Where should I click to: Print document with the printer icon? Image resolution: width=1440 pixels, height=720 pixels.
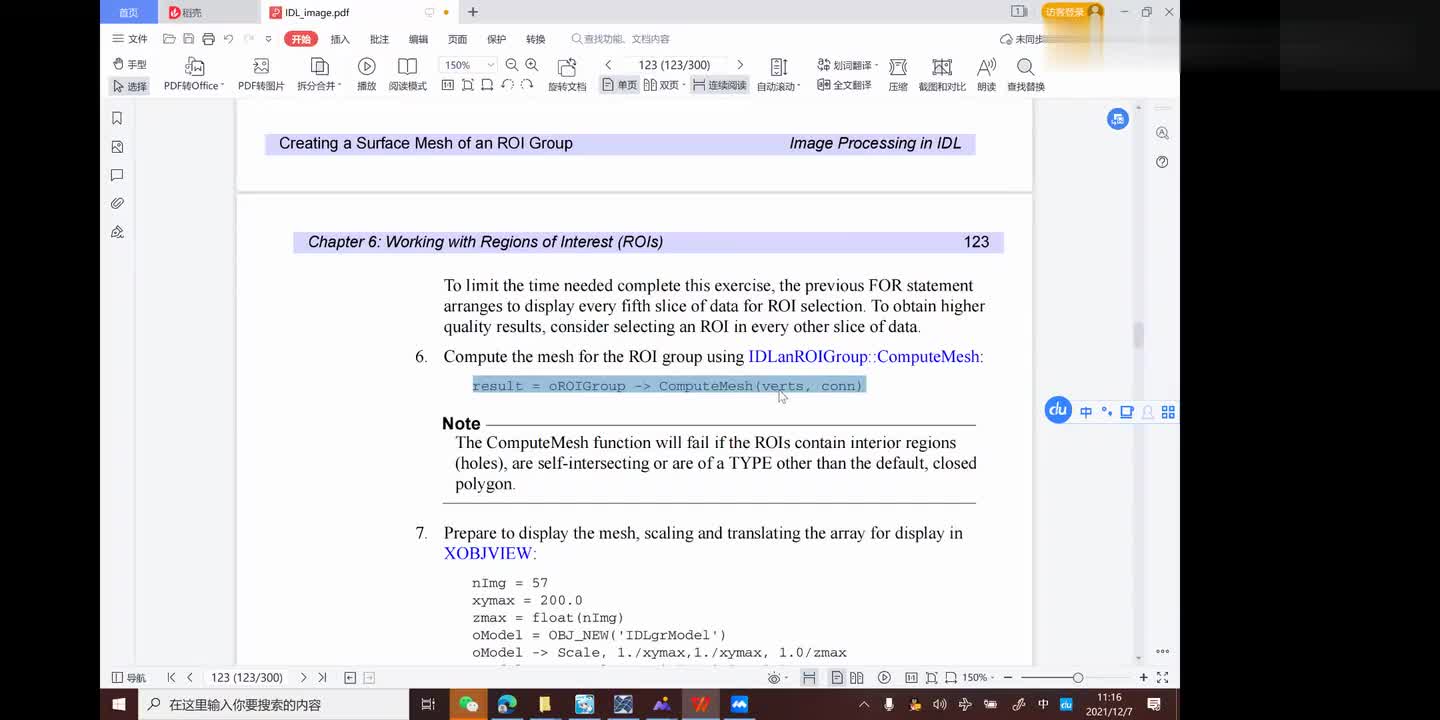208,39
